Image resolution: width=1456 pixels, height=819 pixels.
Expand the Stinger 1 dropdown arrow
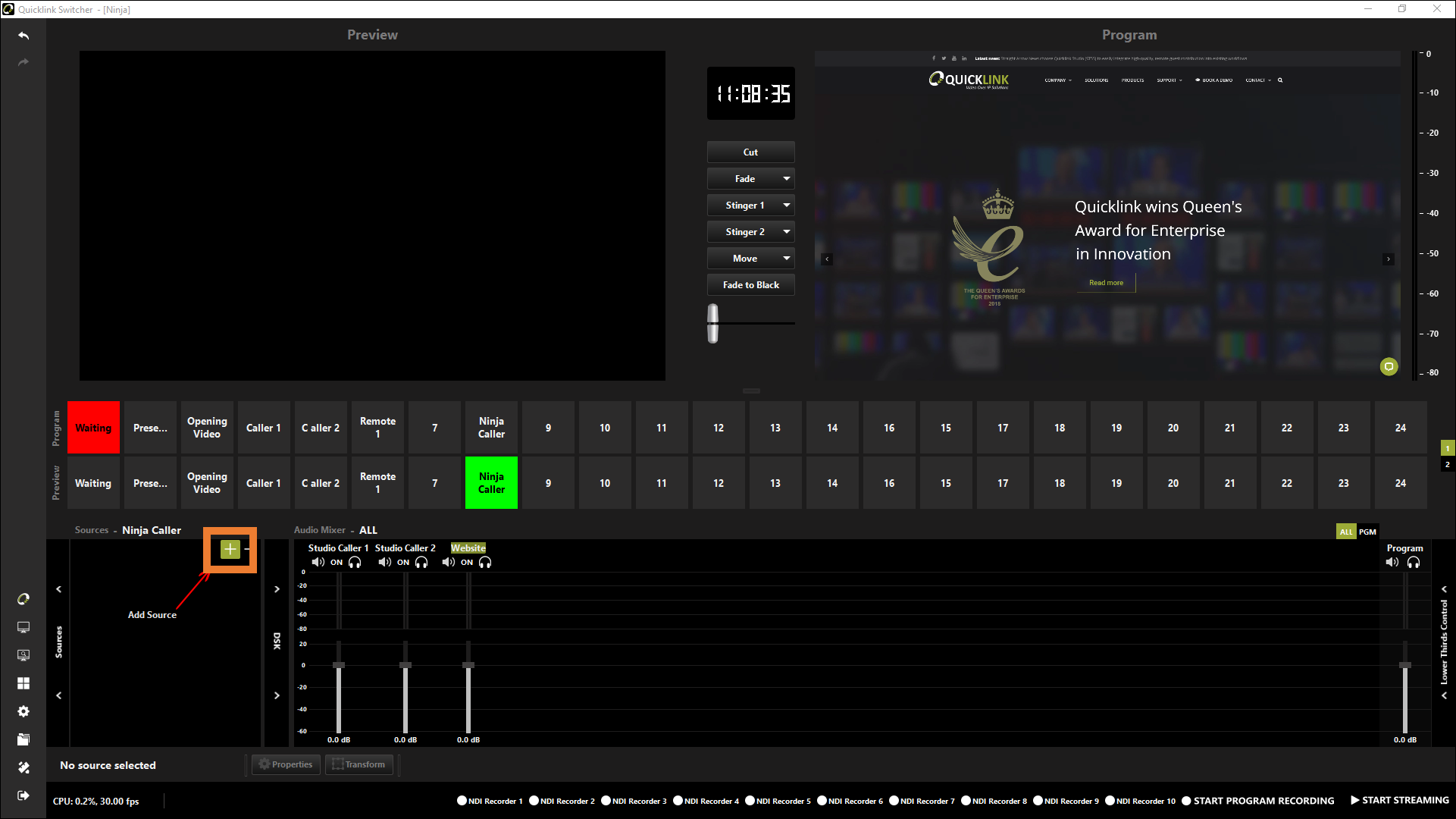coord(786,206)
